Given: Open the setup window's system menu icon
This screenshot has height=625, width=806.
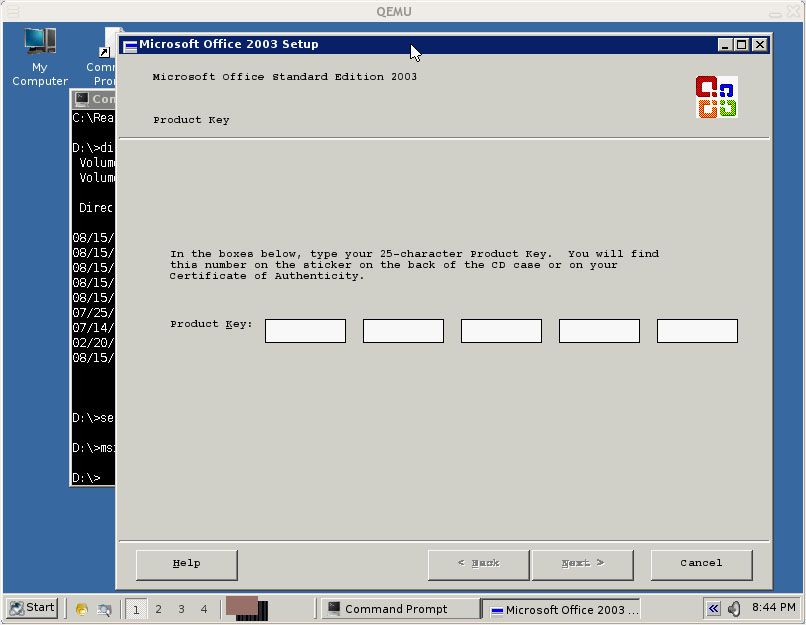Looking at the screenshot, I should (x=130, y=44).
